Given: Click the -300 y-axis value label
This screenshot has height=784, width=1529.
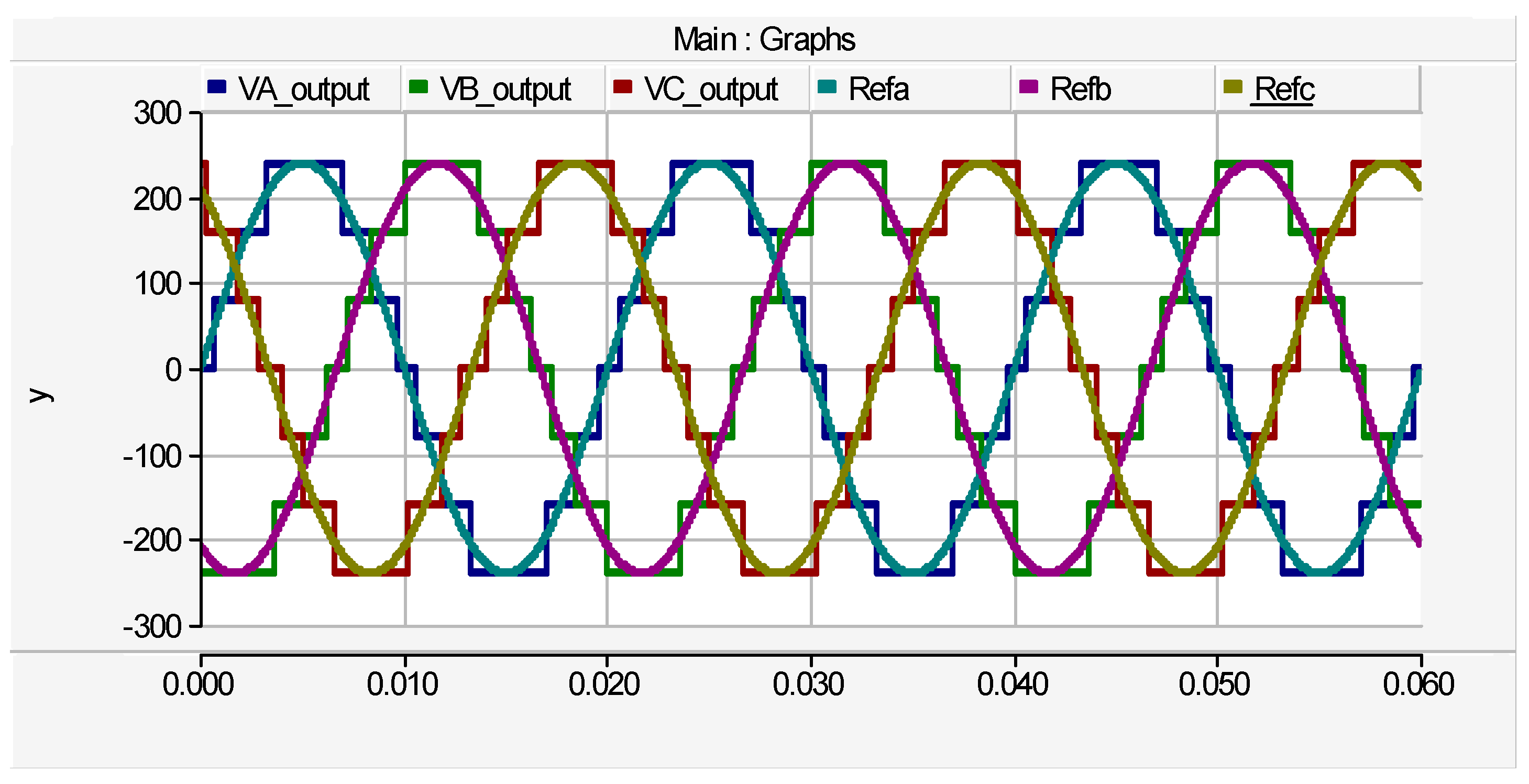Looking at the screenshot, I should pyautogui.click(x=152, y=627).
